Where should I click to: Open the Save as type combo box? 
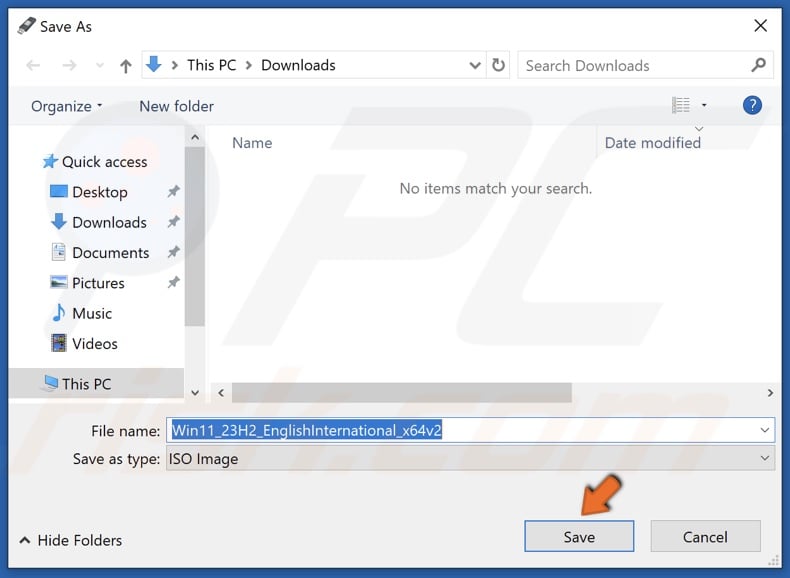(471, 458)
